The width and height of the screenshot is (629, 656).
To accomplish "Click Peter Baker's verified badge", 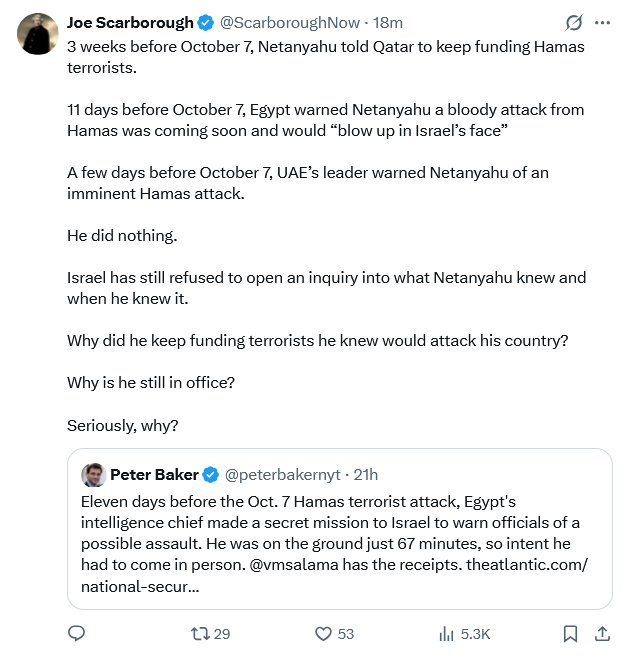I will [x=211, y=475].
